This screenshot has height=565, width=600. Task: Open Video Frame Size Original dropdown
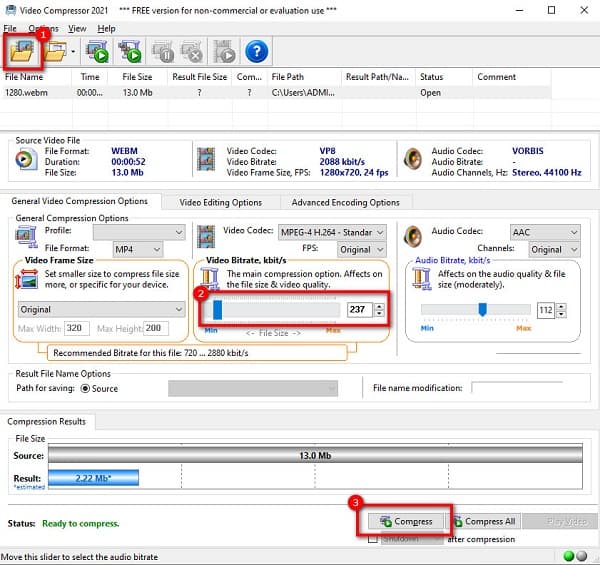(x=101, y=309)
